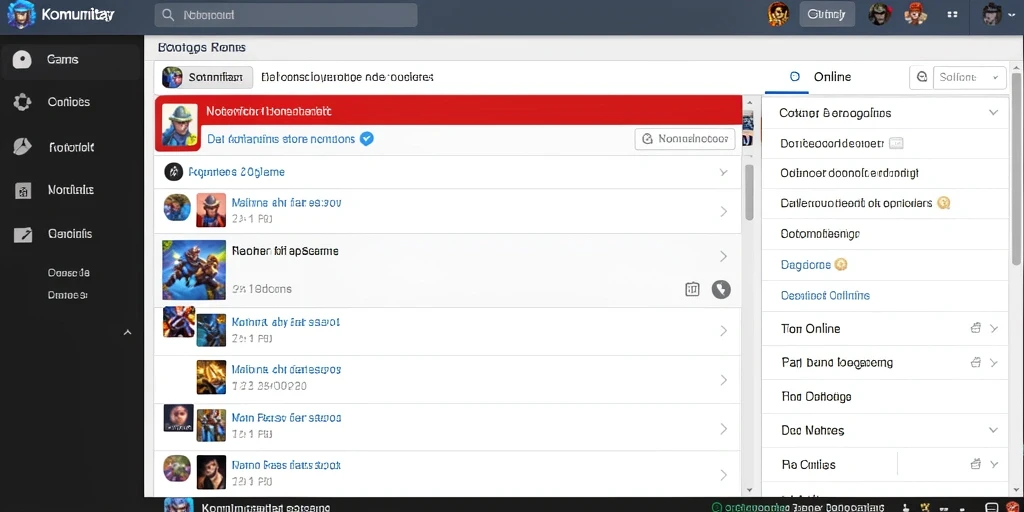Switch to the Sotnnfiasn tab
Image resolution: width=1024 pixels, height=512 pixels.
pos(208,77)
